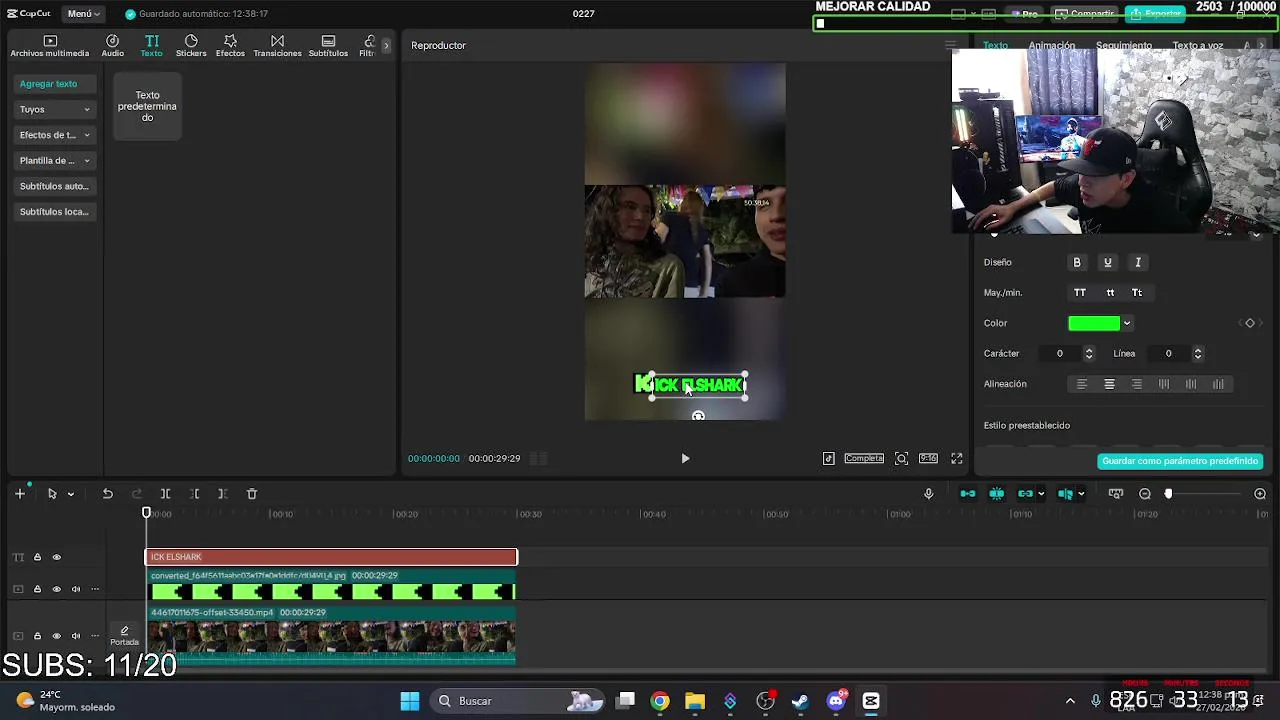Record voiceover with microphone icon
The height and width of the screenshot is (720, 1280).
928,494
